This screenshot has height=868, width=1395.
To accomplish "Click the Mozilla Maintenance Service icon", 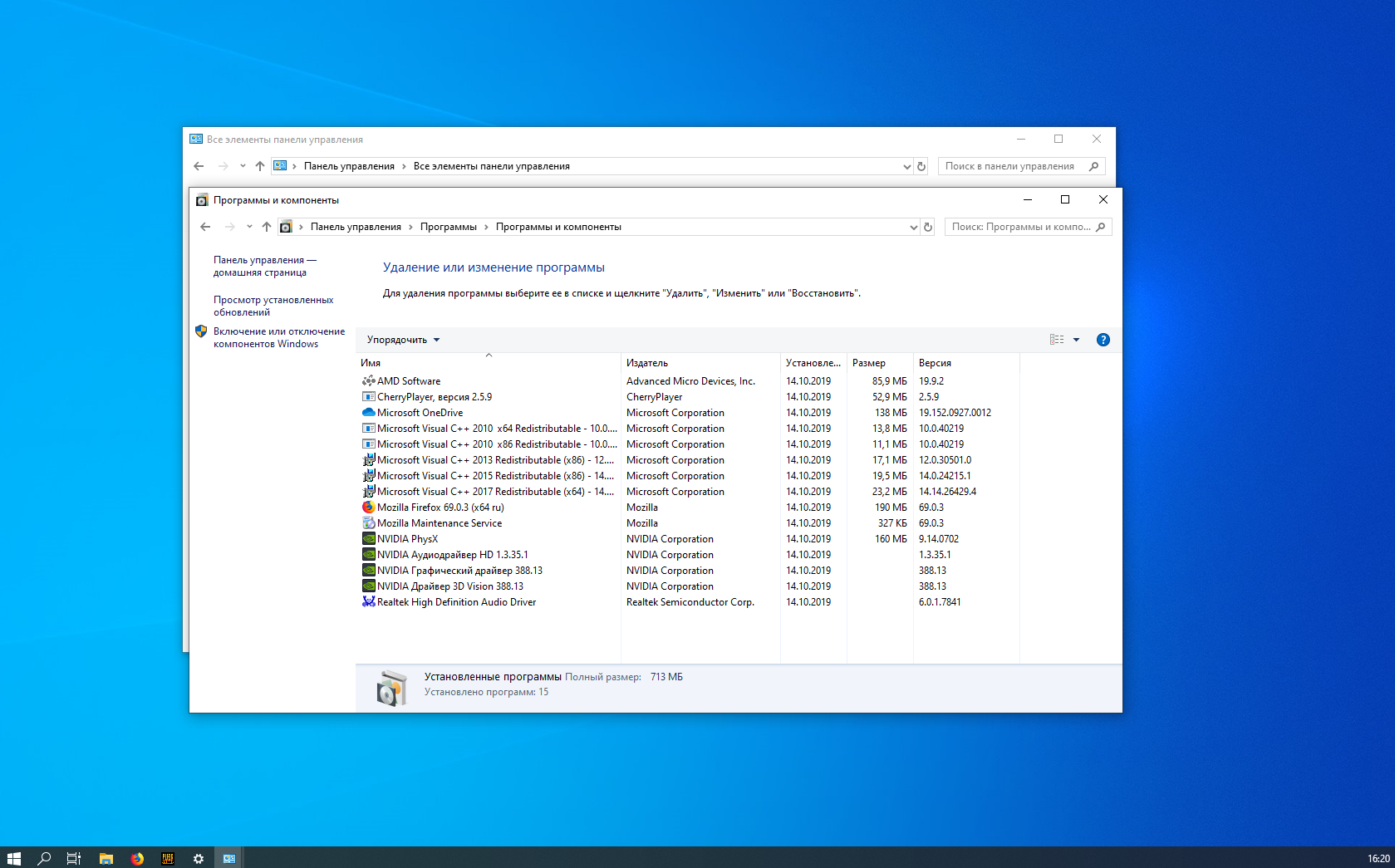I will [x=368, y=523].
